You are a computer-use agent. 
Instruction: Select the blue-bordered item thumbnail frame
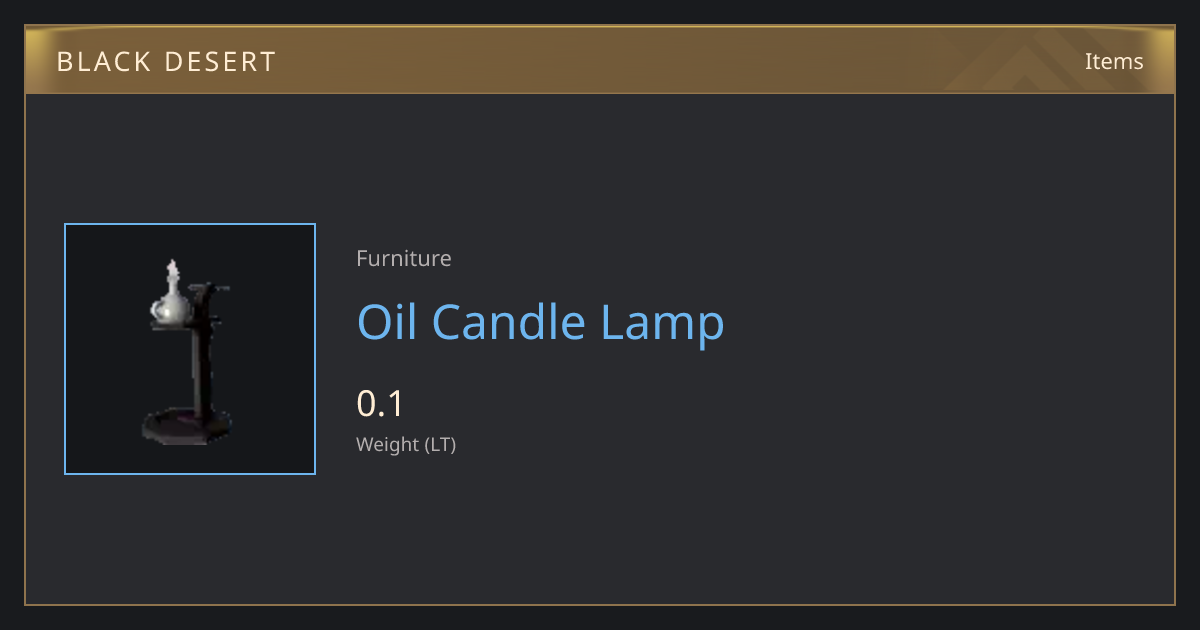(190, 349)
